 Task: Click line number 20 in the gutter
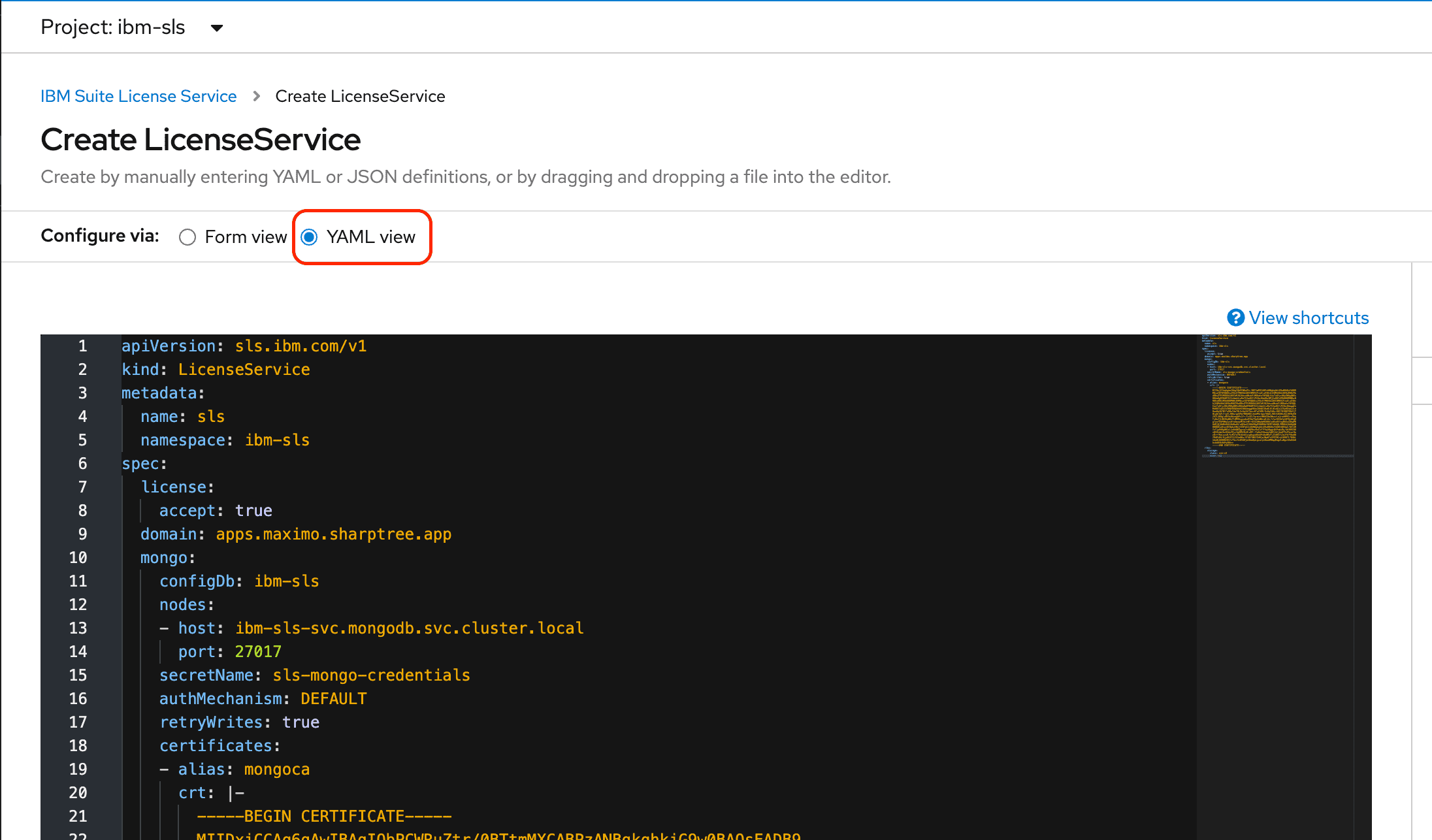[x=78, y=793]
